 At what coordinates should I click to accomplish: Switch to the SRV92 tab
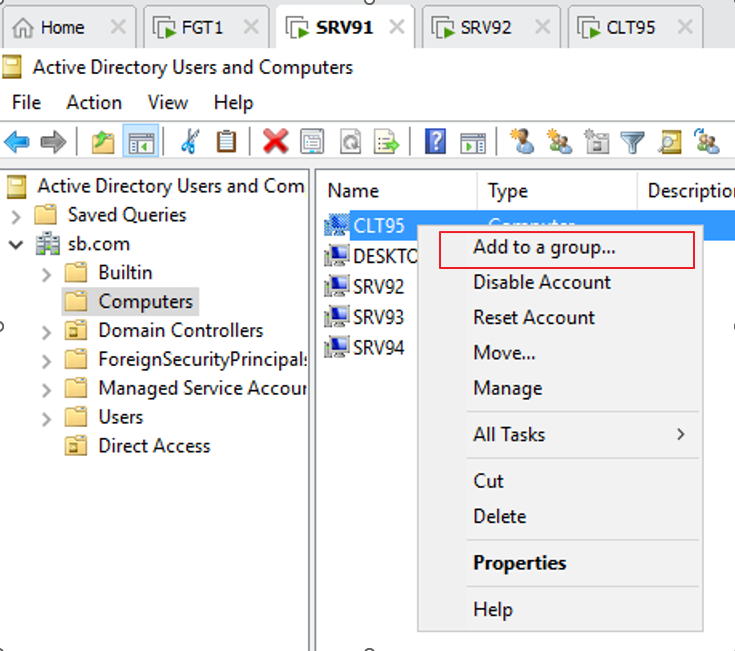[485, 27]
